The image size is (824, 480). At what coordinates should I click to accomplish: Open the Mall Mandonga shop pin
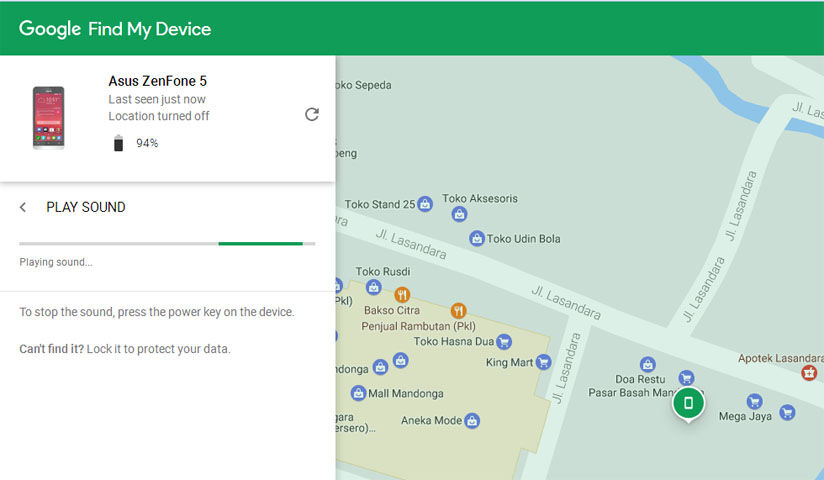[358, 393]
